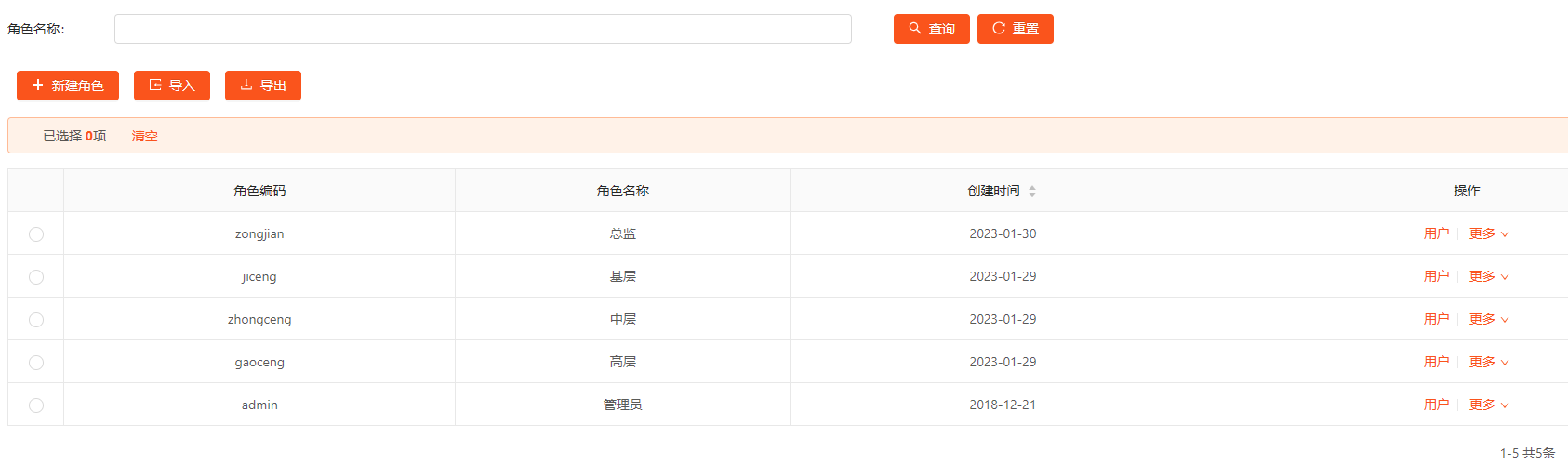Select the gaoceng role radio button
1568x465 pixels.
pos(36,363)
